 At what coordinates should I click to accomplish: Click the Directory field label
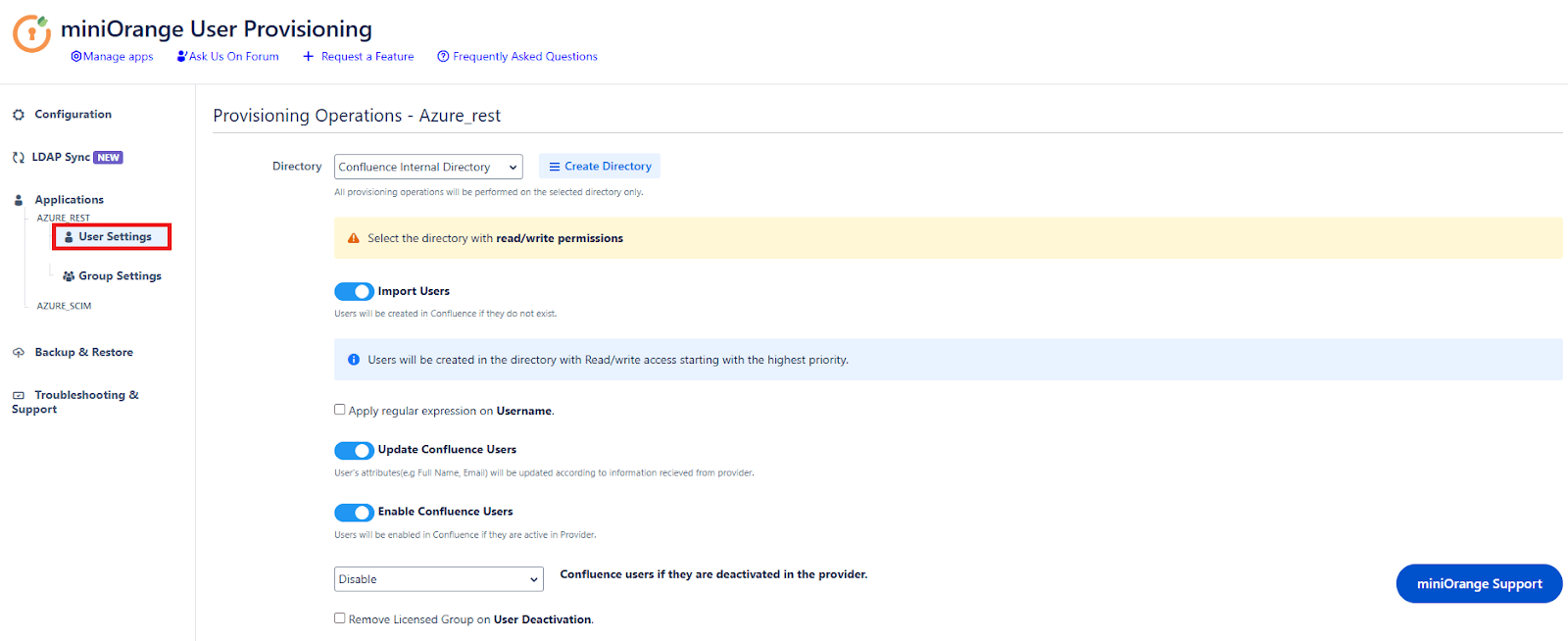pyautogui.click(x=297, y=167)
